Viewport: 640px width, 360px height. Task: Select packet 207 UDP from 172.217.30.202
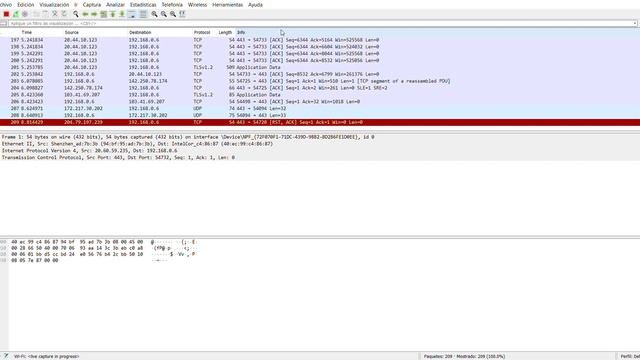coord(320,109)
